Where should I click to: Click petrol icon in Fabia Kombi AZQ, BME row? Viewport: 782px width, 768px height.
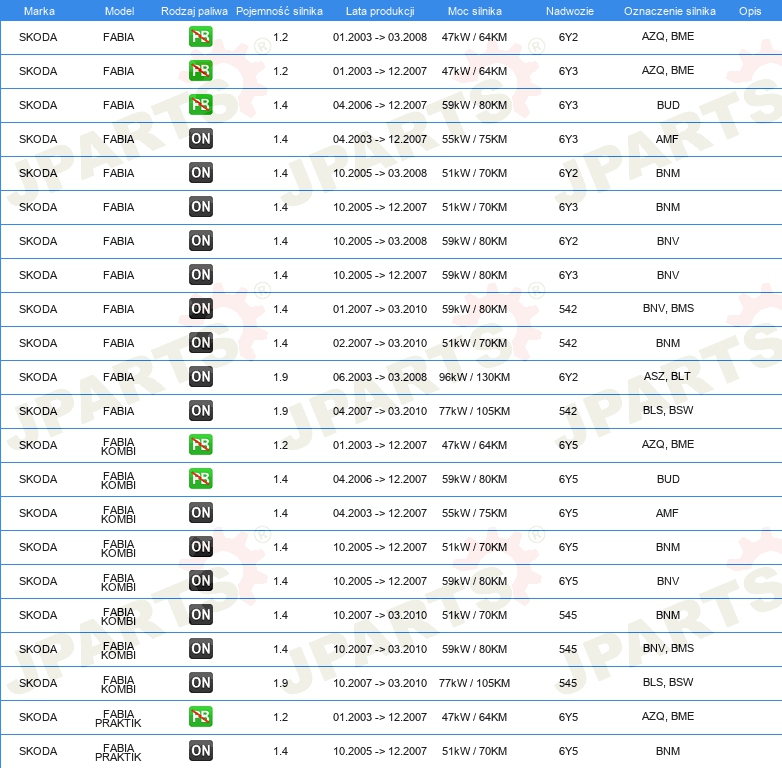coord(200,444)
